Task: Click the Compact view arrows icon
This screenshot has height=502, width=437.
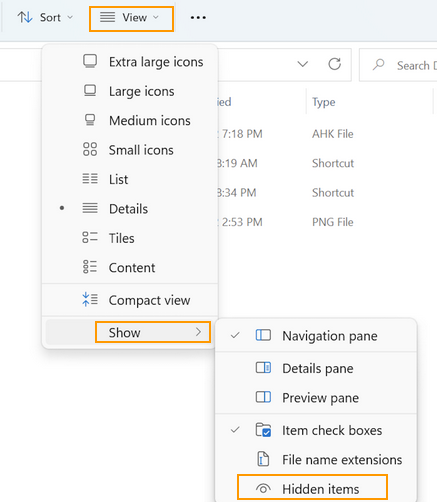Action: (90, 299)
